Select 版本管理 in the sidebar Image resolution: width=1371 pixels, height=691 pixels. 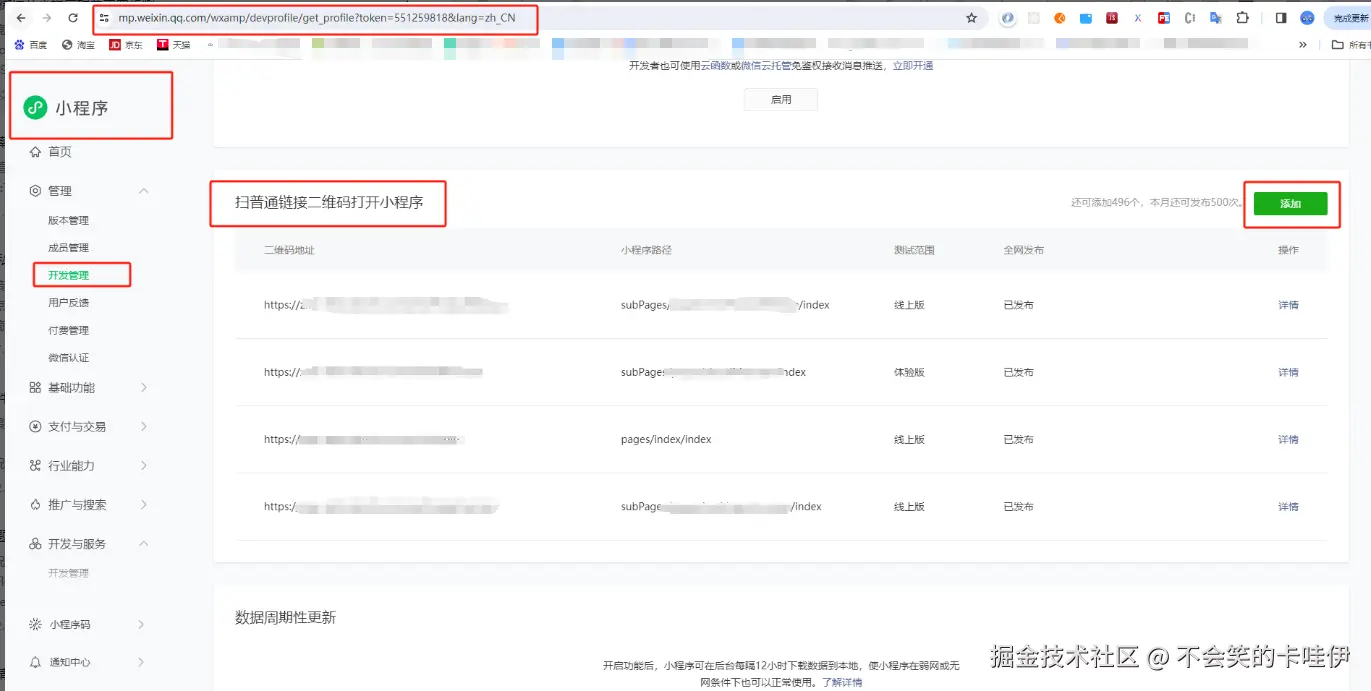pyautogui.click(x=68, y=220)
